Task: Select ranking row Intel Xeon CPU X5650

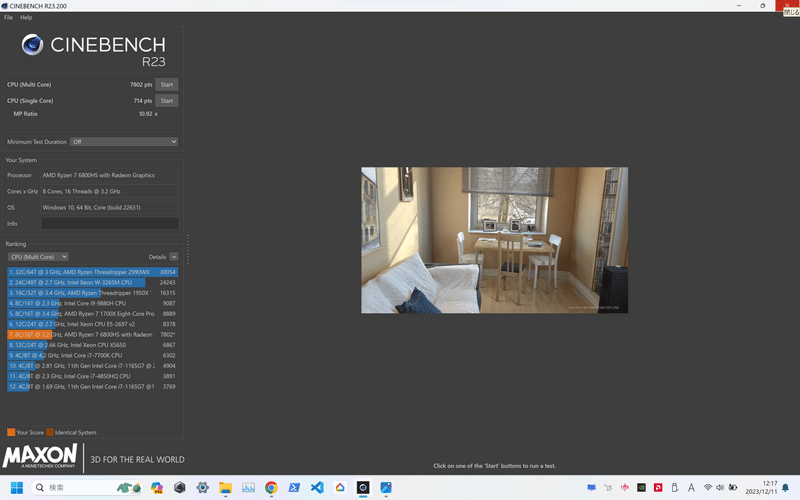Action: click(92, 345)
